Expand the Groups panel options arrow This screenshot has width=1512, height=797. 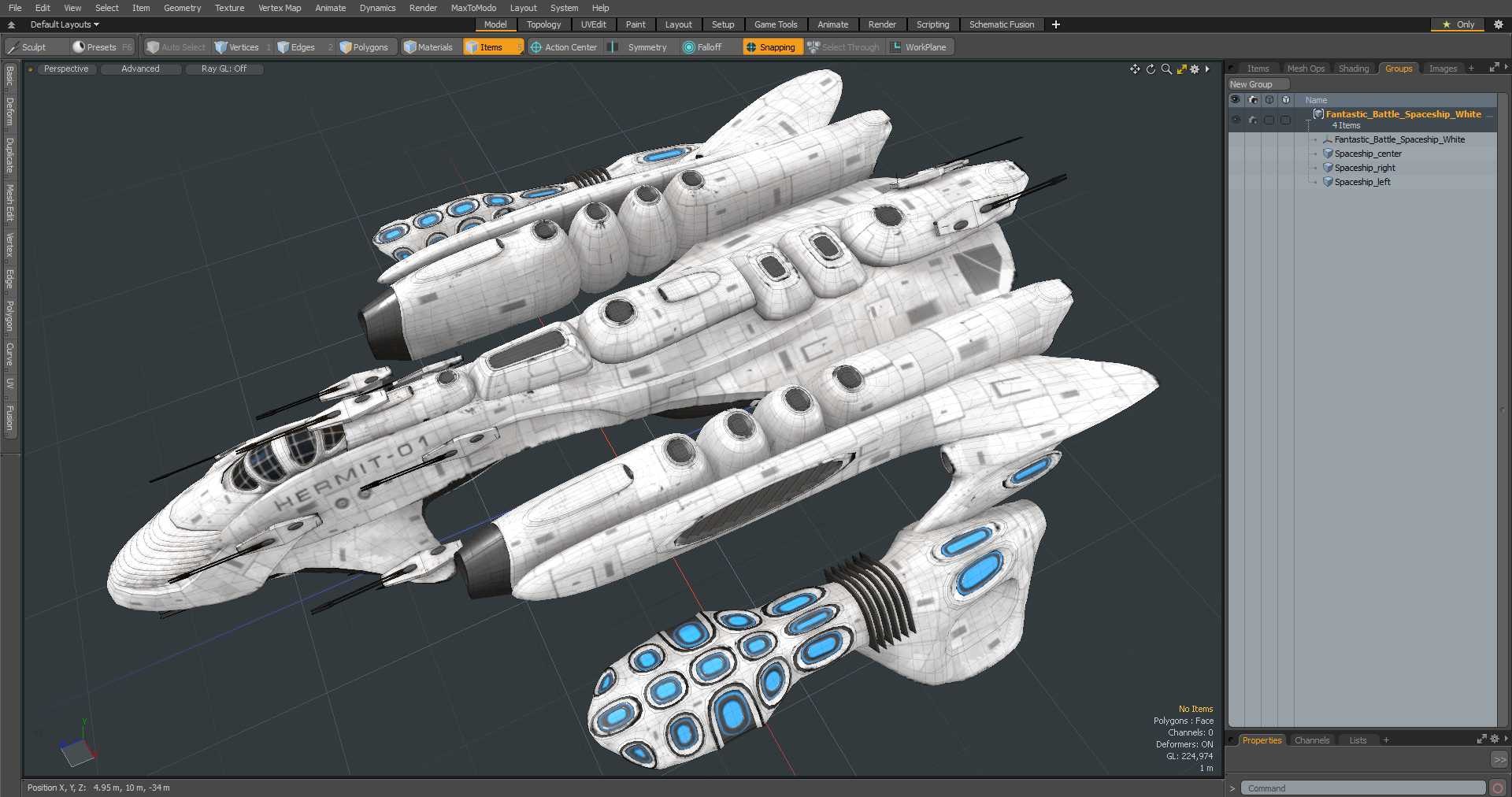pos(1506,68)
